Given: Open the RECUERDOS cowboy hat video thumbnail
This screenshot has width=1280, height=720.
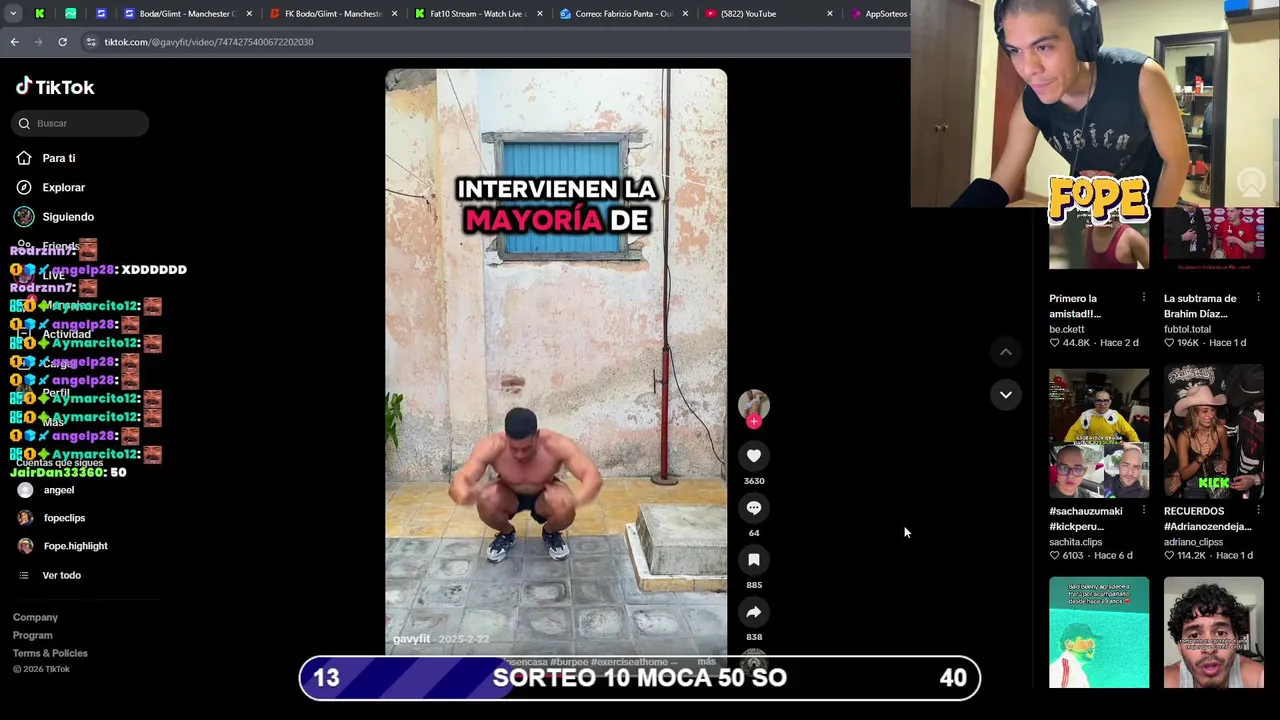Looking at the screenshot, I should [x=1214, y=432].
